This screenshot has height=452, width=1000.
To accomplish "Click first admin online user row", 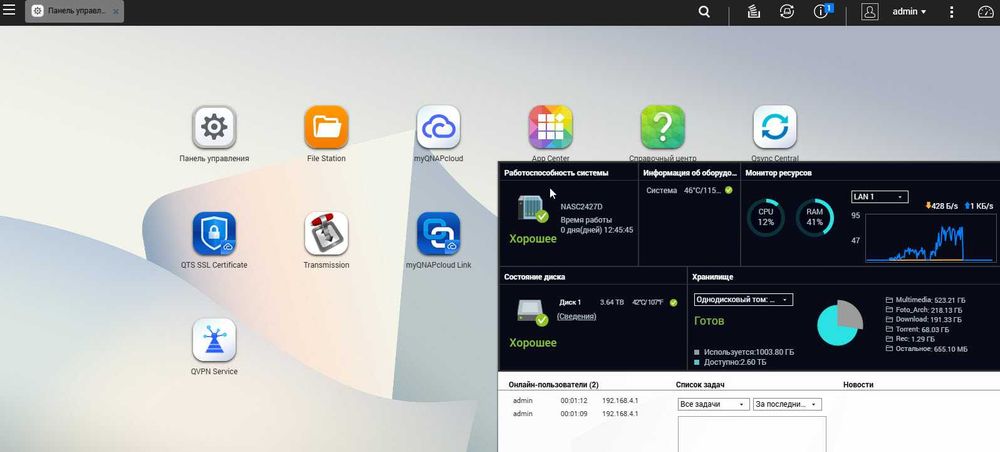I will [x=576, y=400].
